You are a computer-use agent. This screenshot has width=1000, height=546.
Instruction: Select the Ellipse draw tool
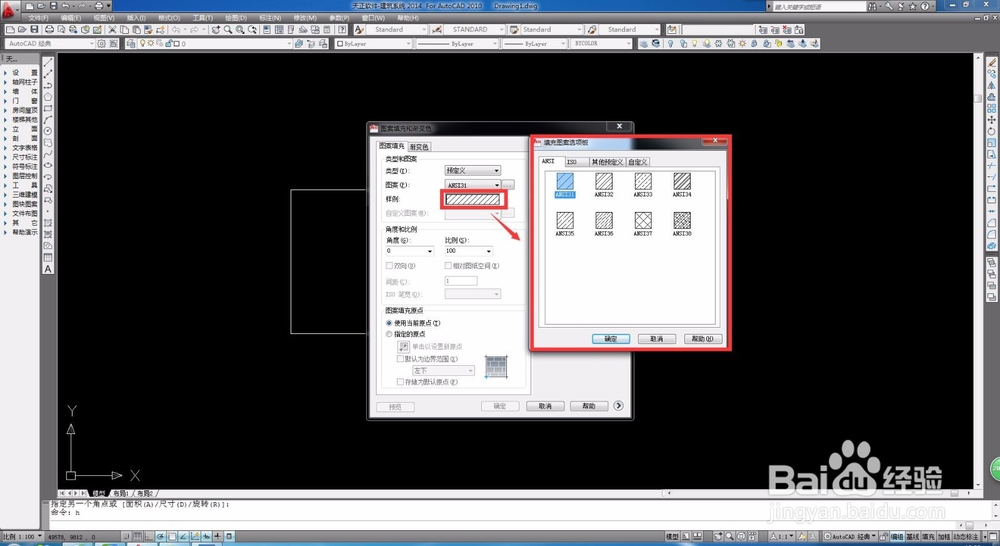[48, 166]
